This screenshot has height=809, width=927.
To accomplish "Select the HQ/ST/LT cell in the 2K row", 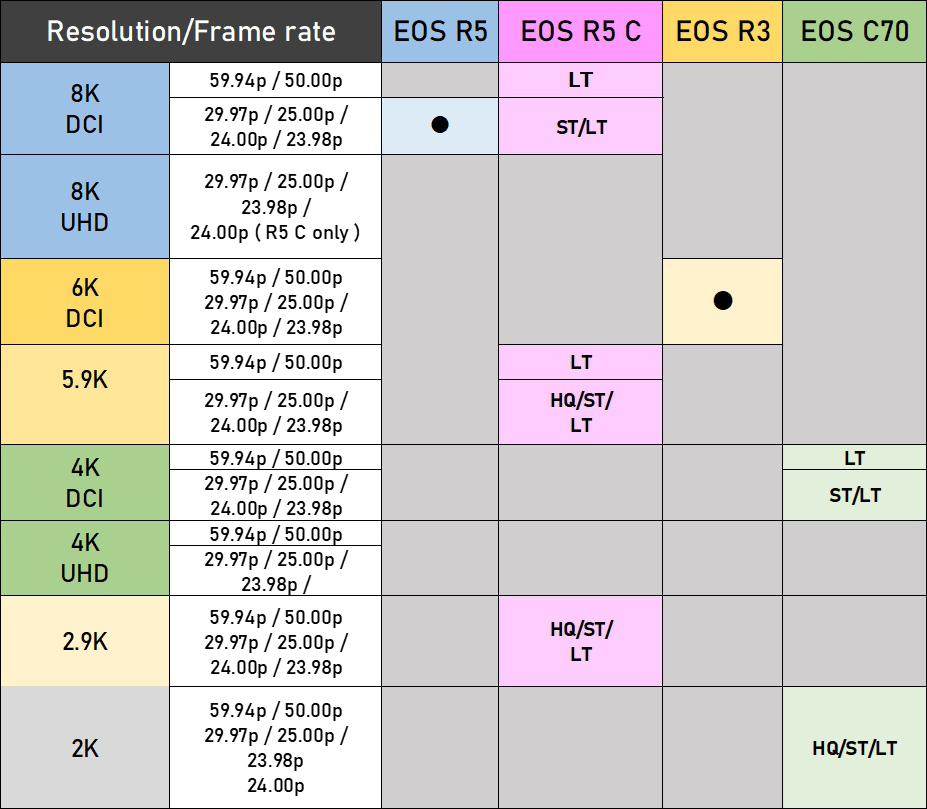I will click(x=855, y=747).
